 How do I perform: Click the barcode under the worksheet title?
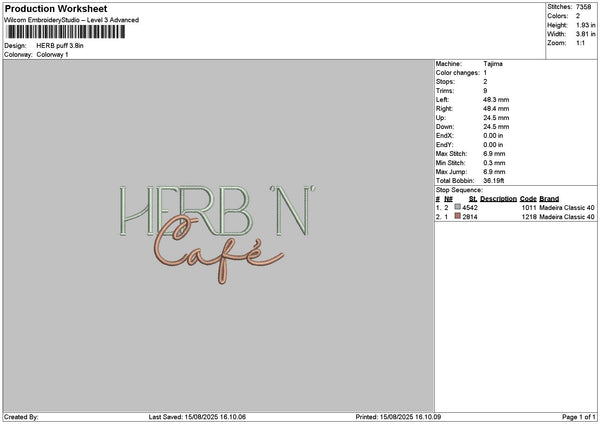click(x=65, y=32)
